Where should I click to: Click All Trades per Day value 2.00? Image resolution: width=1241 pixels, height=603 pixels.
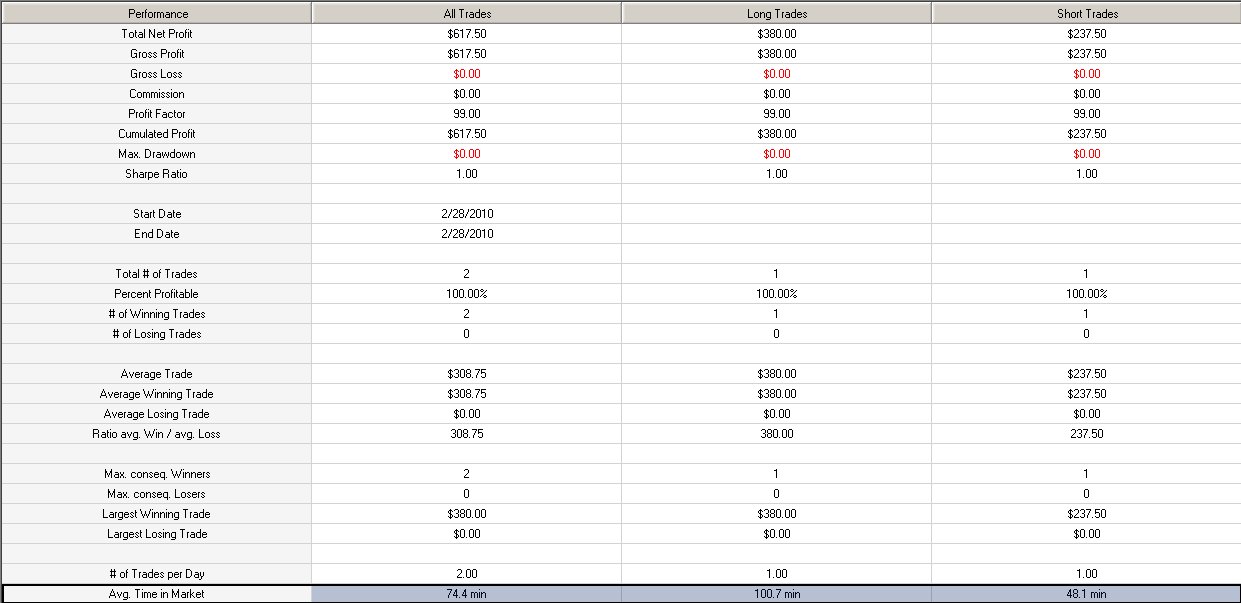(467, 574)
